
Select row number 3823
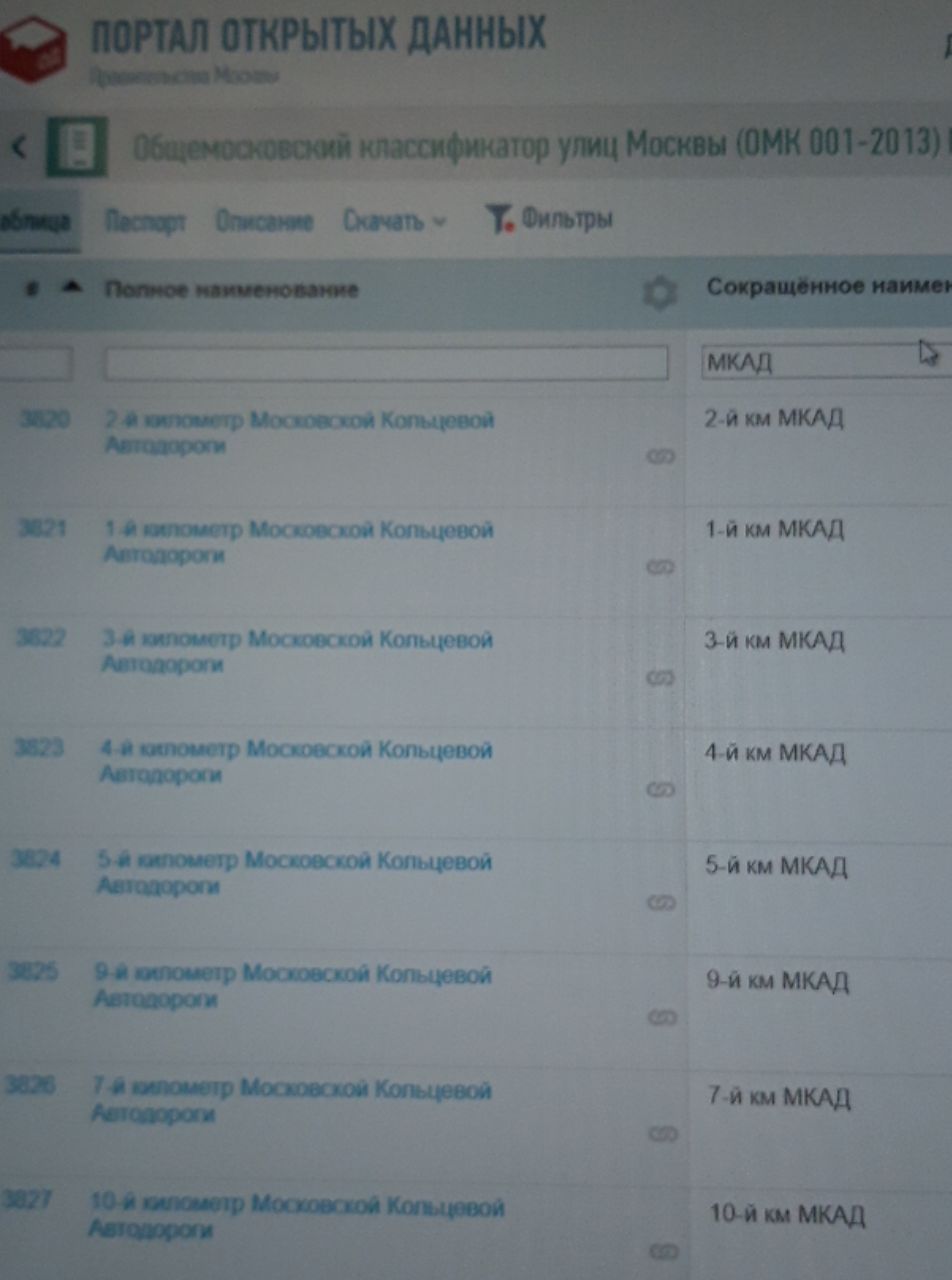pyautogui.click(x=37, y=749)
